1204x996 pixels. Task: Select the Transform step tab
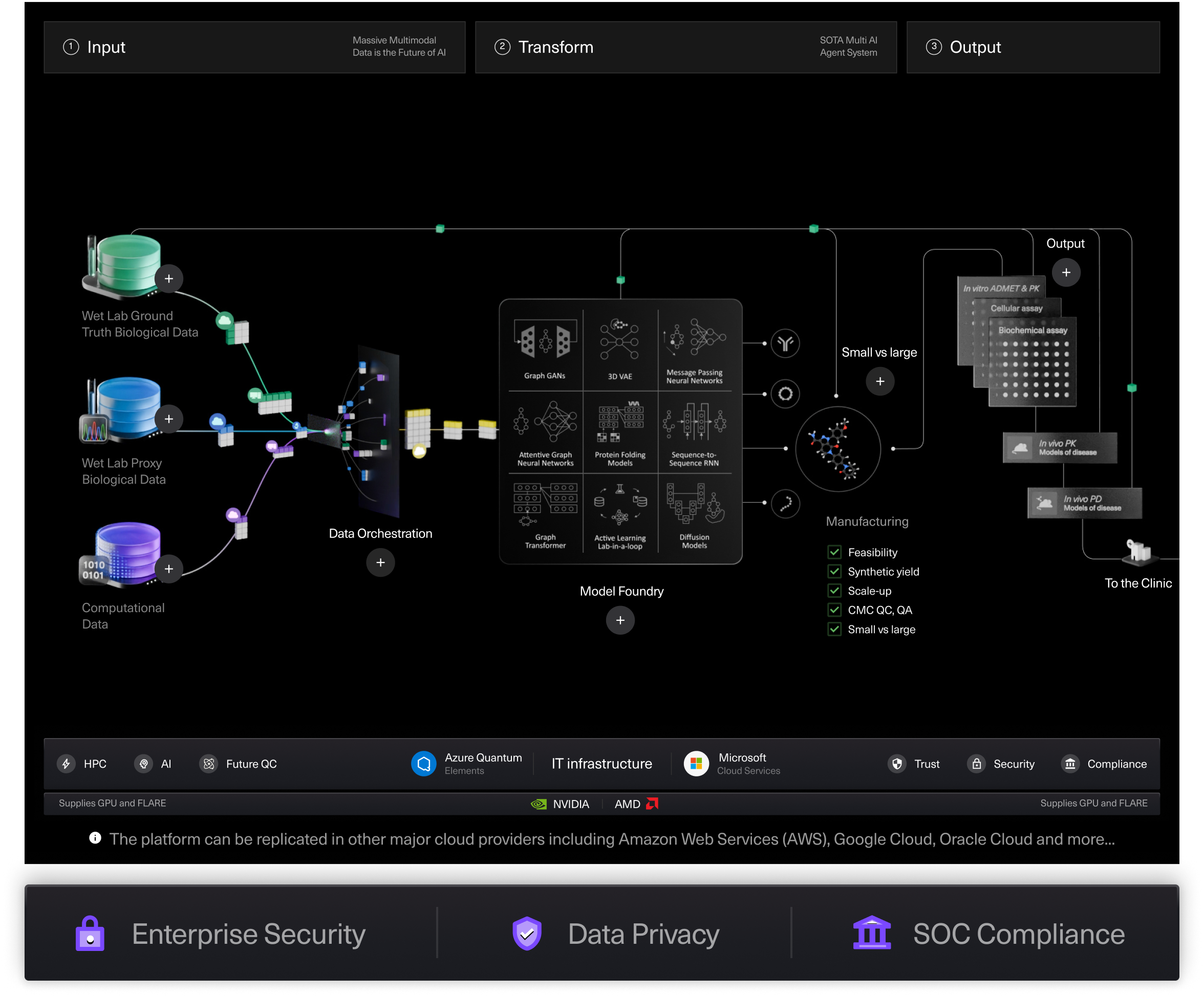(685, 48)
